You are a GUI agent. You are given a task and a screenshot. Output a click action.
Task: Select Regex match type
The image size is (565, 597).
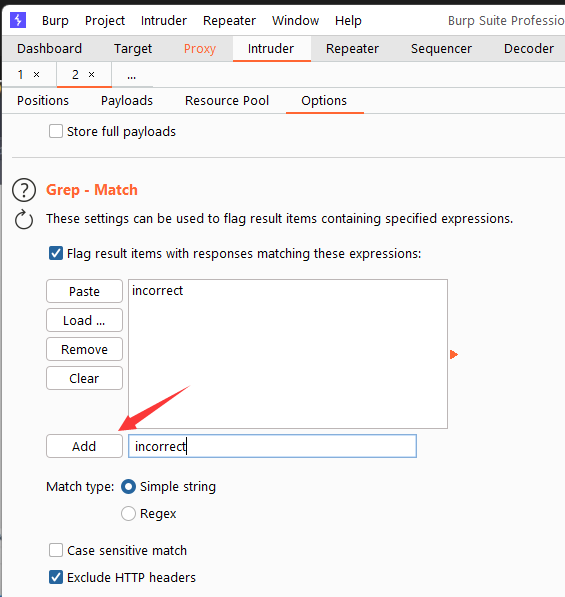128,513
